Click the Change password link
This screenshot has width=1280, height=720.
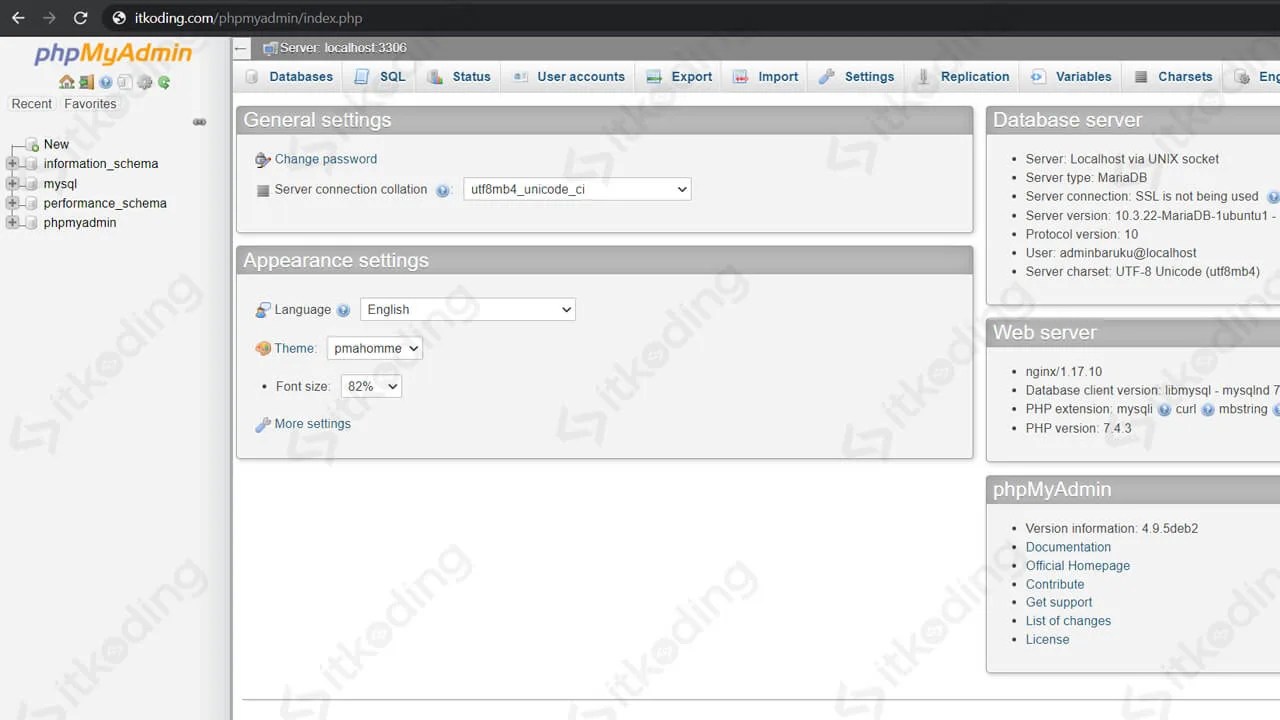point(326,159)
